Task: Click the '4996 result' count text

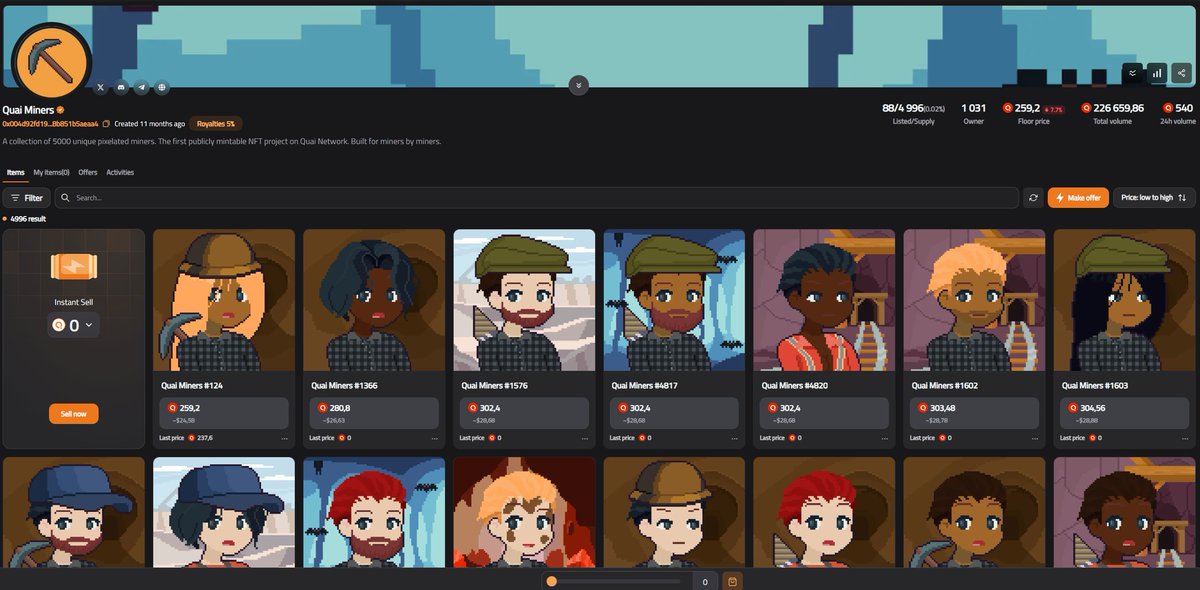Action: (x=27, y=218)
